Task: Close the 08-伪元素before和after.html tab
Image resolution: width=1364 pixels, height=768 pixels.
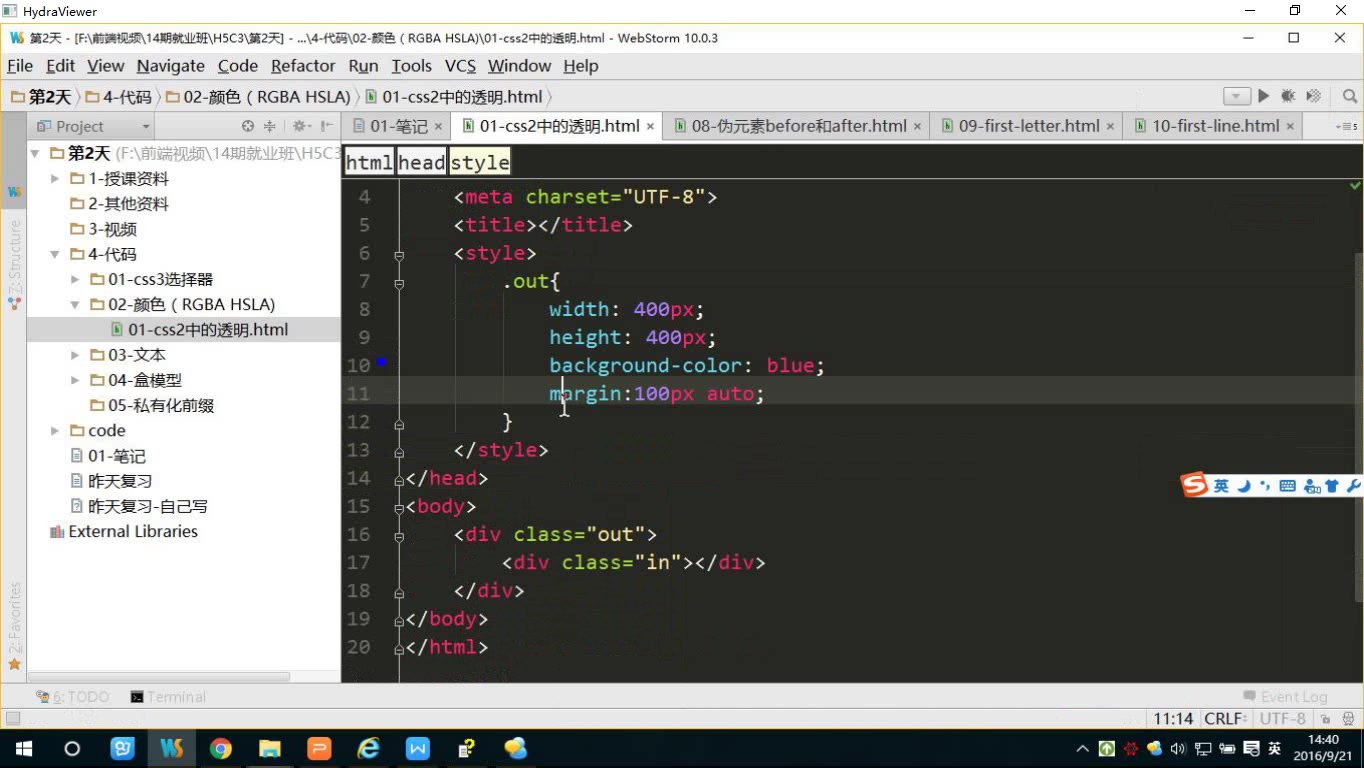Action: [x=918, y=127]
